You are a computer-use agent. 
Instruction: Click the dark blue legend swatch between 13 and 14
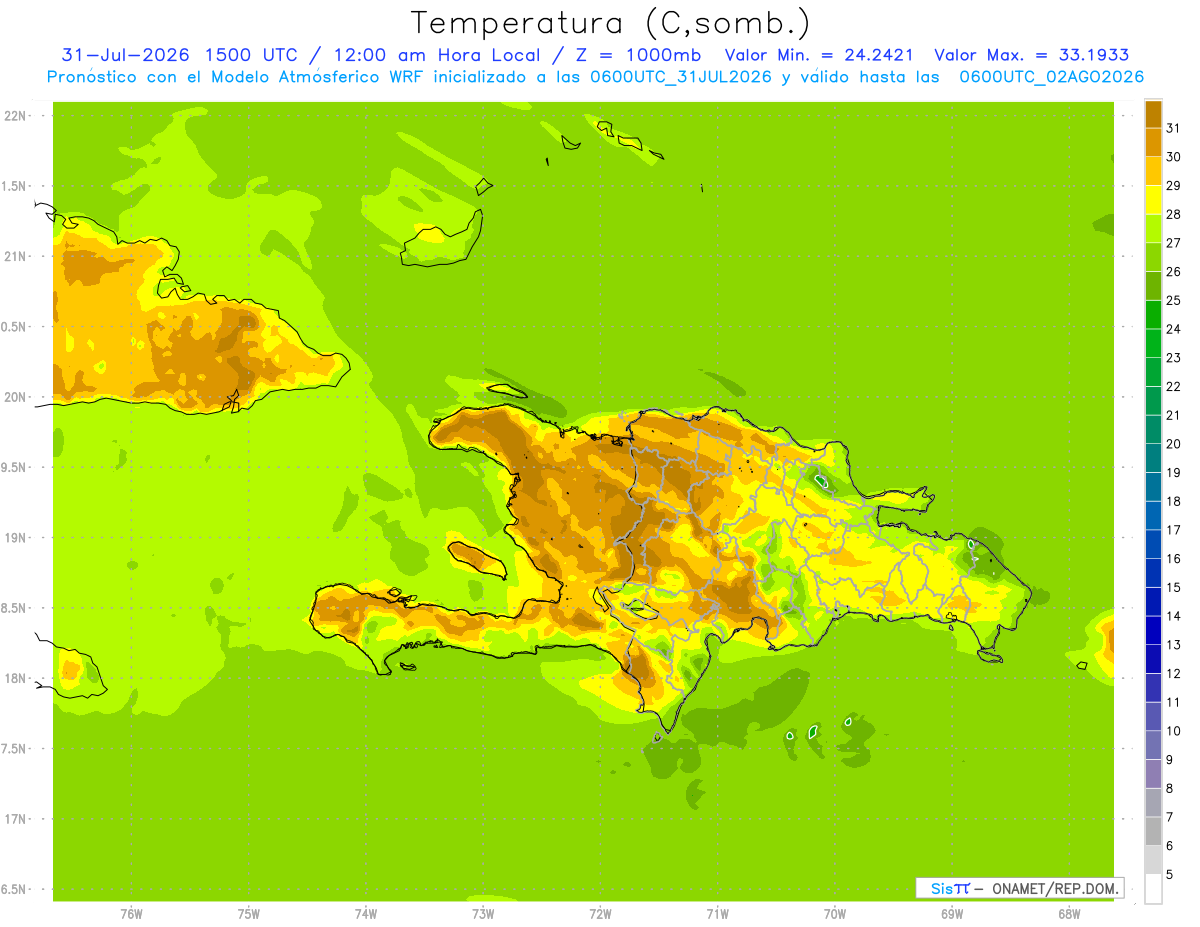[x=1153, y=630]
